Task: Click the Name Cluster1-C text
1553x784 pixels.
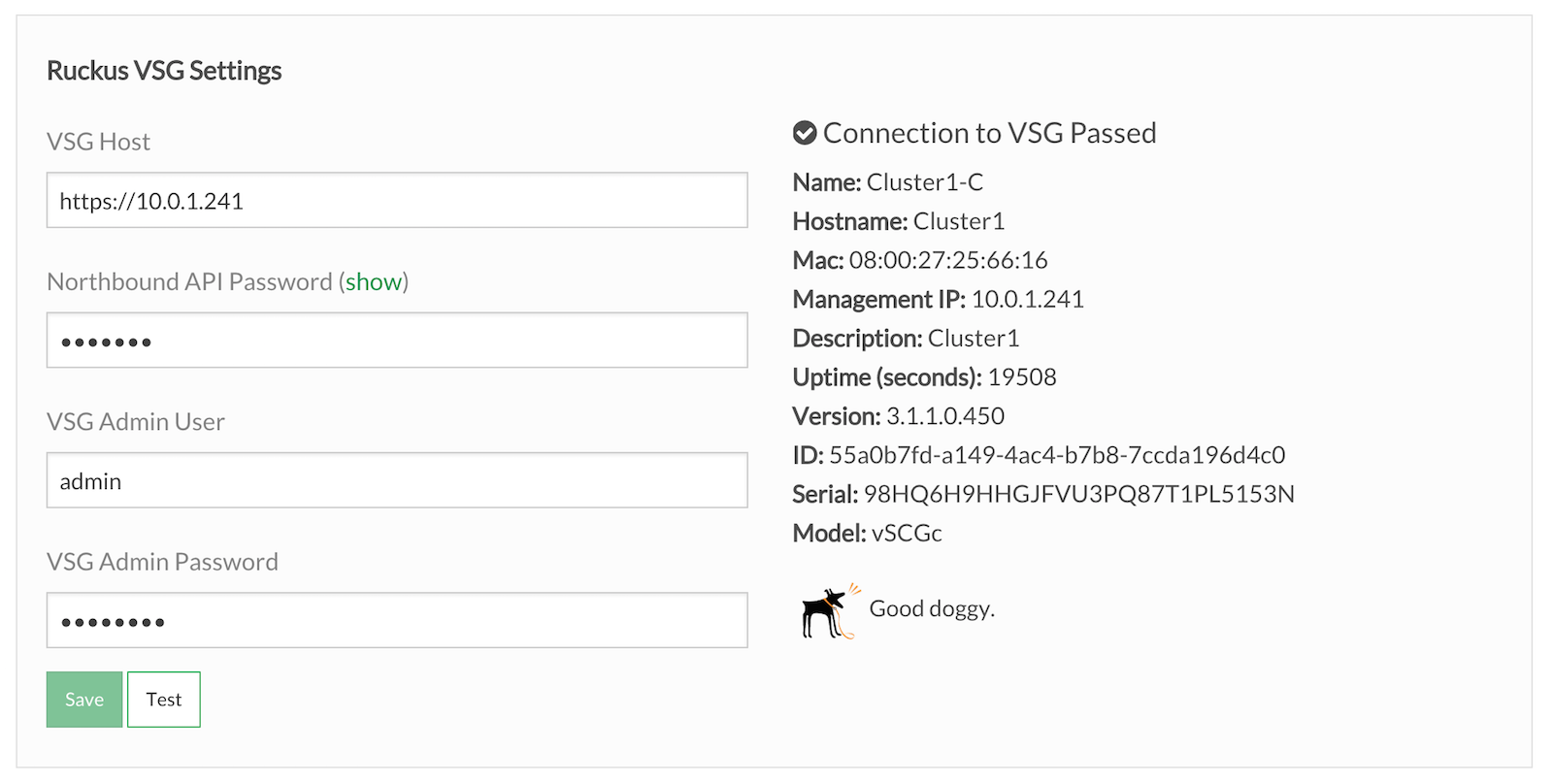Action: 888,182
